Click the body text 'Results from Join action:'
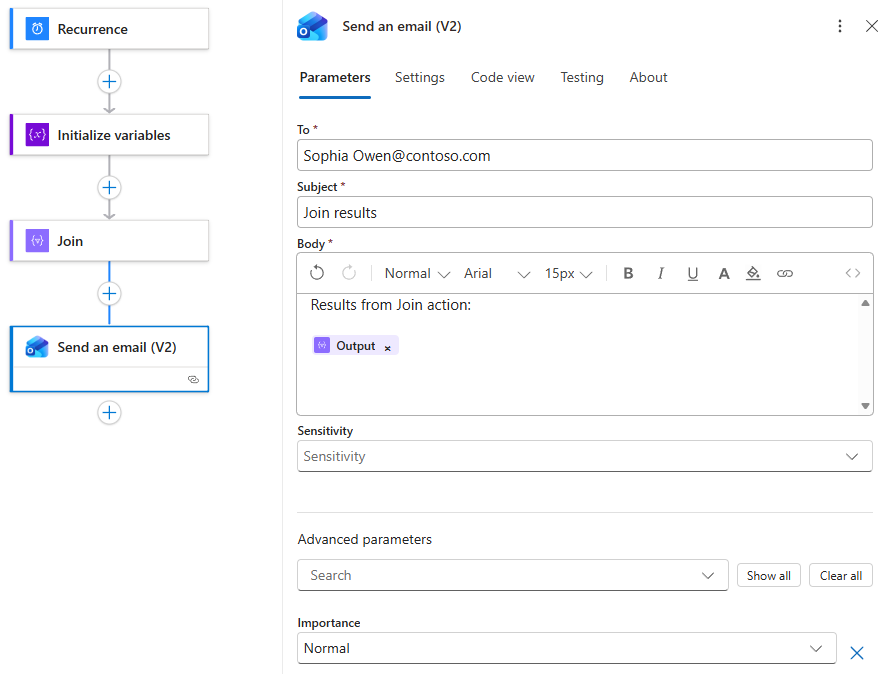This screenshot has width=883, height=674. coord(391,305)
